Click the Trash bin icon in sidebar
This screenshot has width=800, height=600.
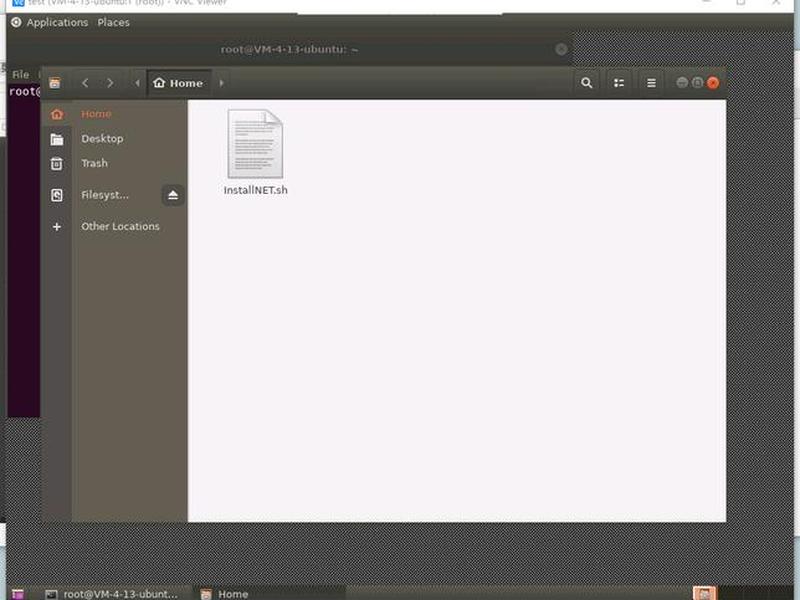[x=57, y=164]
